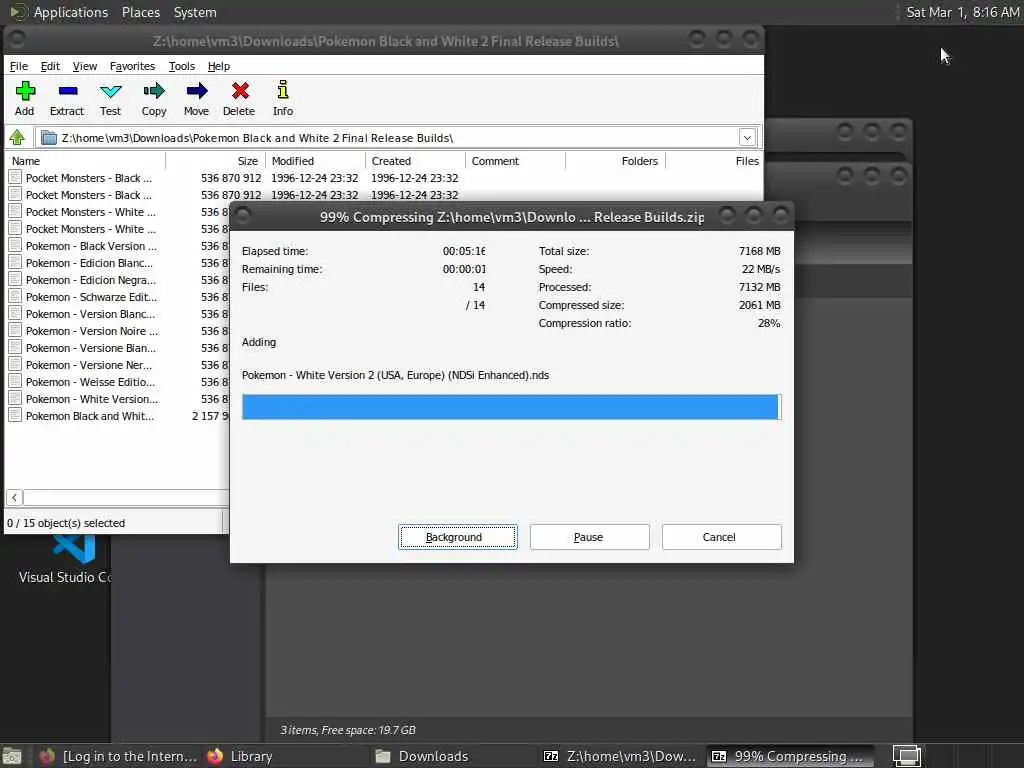This screenshot has height=768, width=1024.
Task: Click the Test toolbar icon
Action: click(110, 99)
